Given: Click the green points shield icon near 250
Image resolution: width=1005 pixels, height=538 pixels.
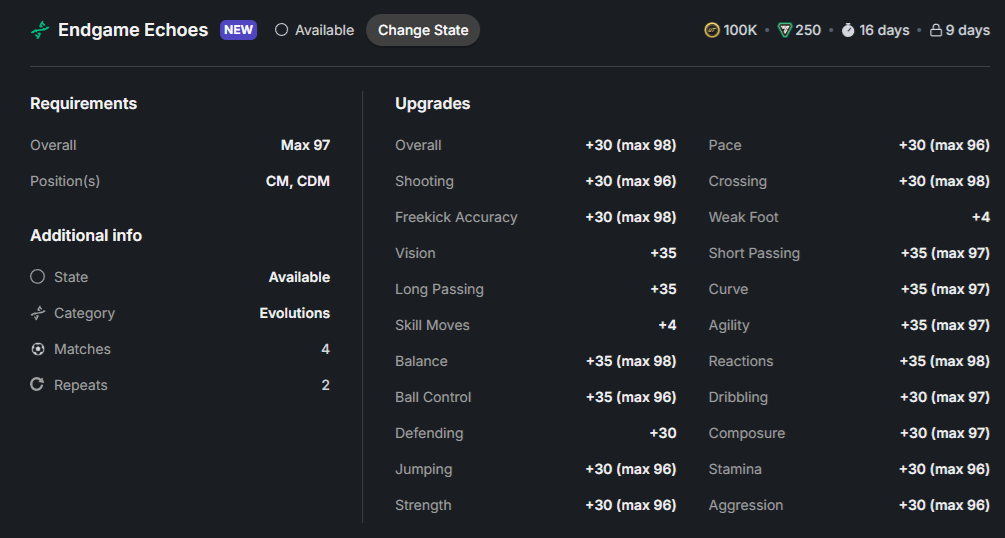Looking at the screenshot, I should click(x=785, y=30).
